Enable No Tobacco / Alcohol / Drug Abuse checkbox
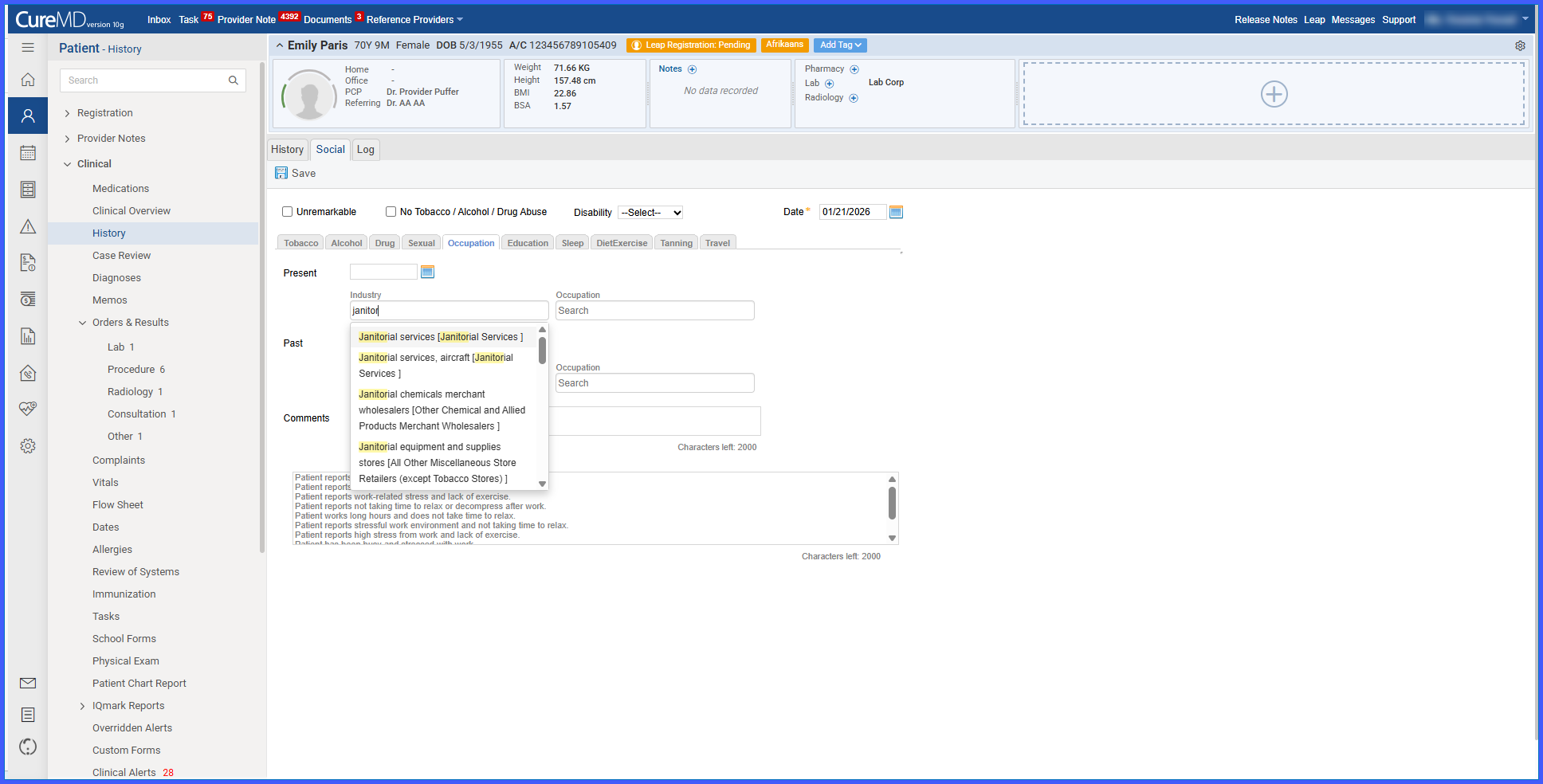 (391, 212)
